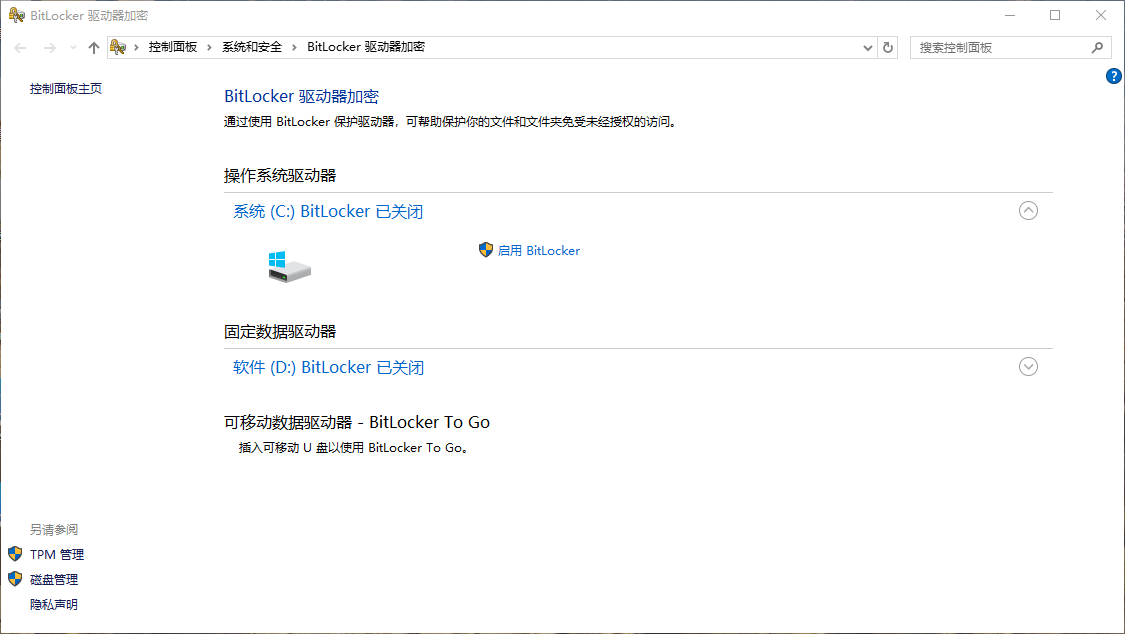Expand the 软件 (D:) drive section
Image resolution: width=1125 pixels, height=634 pixels.
point(1028,366)
